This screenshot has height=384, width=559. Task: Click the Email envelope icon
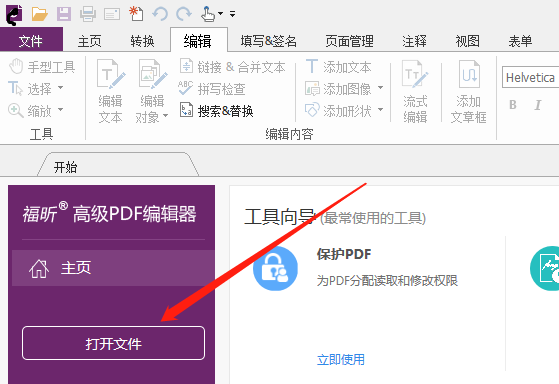point(112,14)
